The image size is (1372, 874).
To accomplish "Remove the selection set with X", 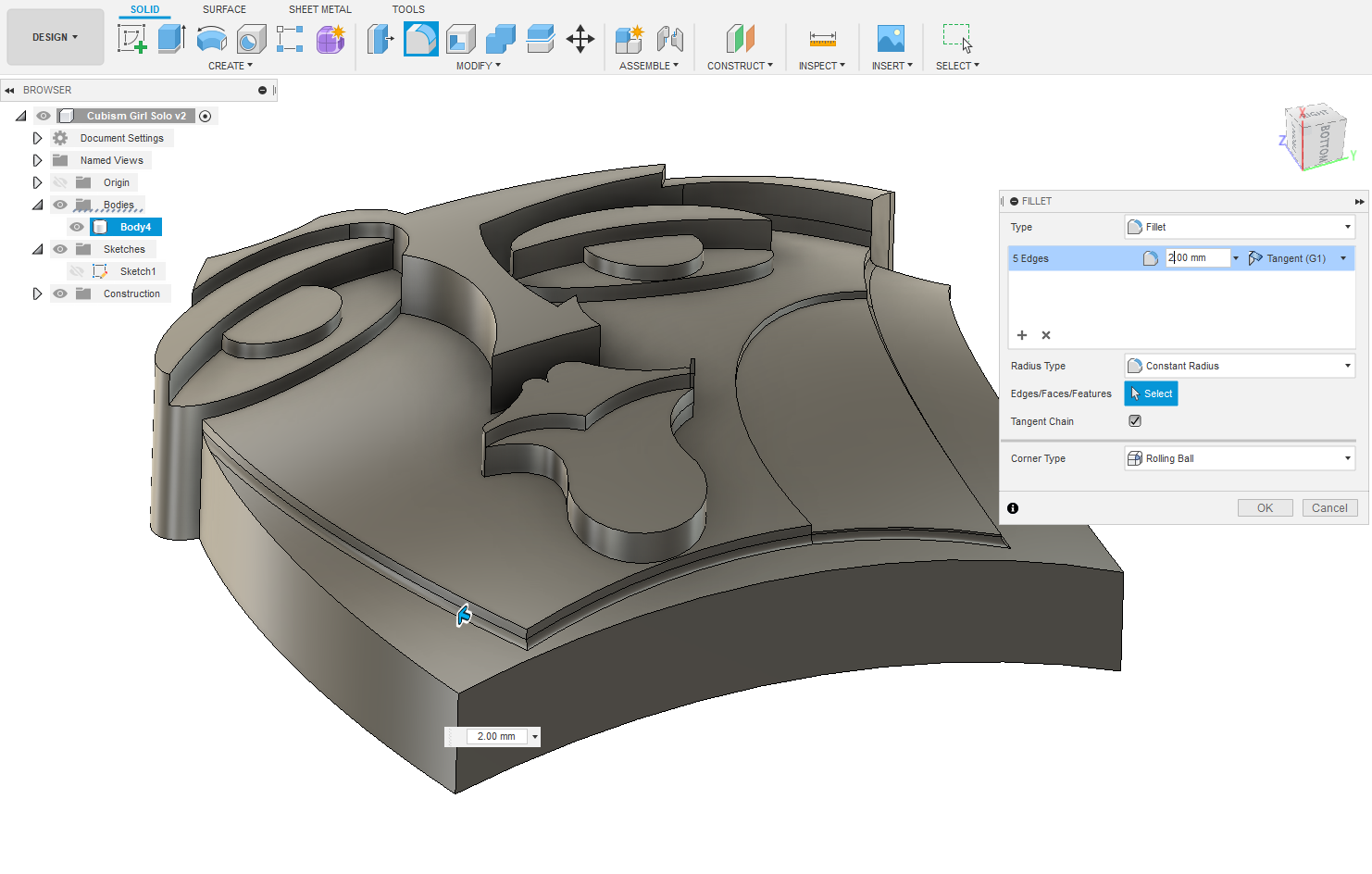I will (1046, 335).
